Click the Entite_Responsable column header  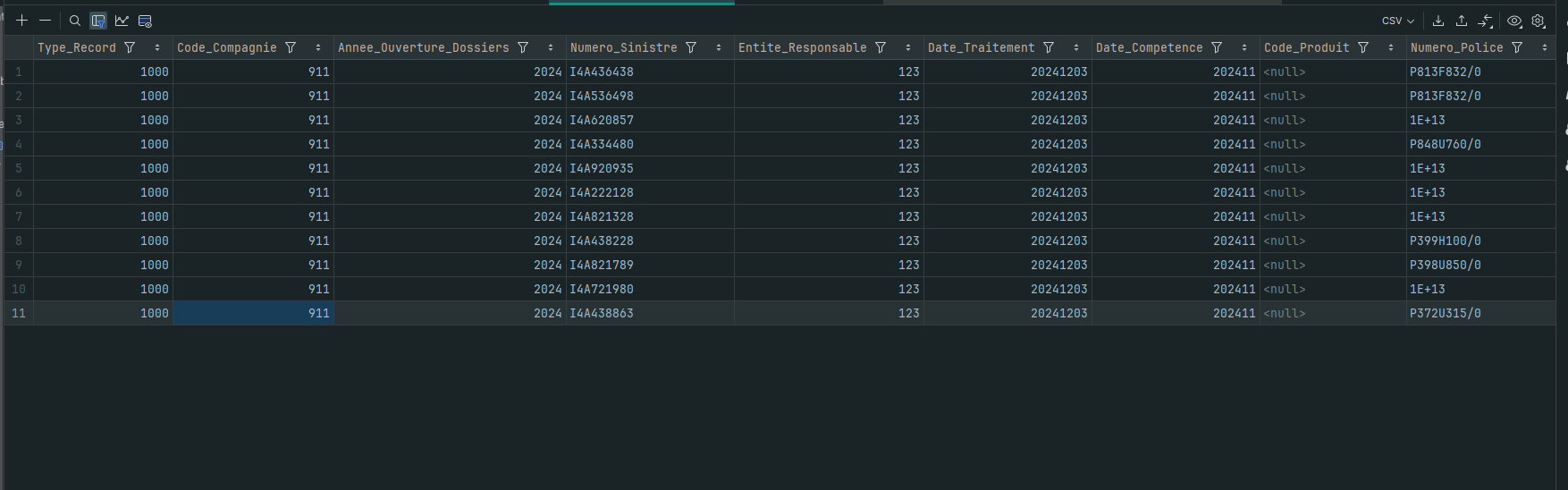802,47
